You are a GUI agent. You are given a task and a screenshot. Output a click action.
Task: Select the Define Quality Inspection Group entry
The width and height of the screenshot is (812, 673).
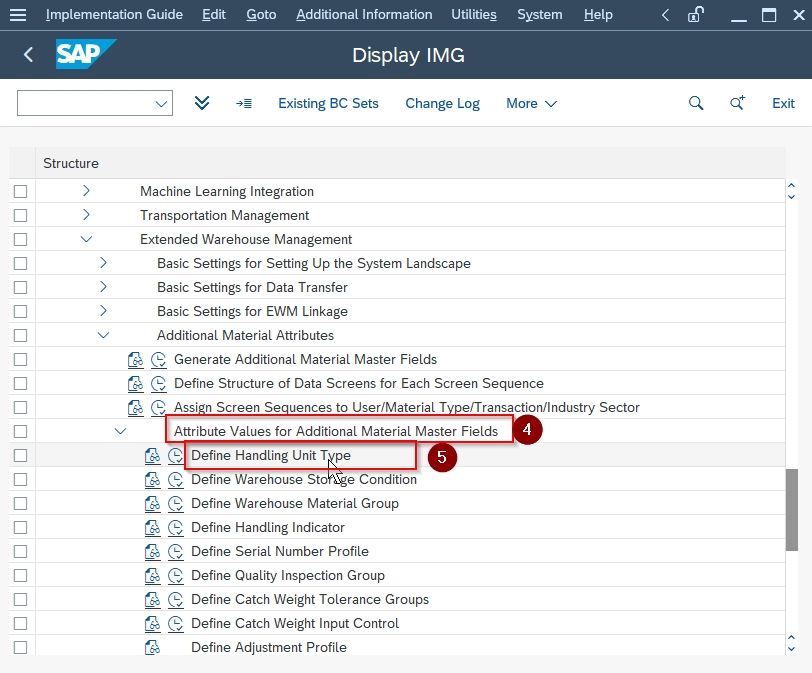288,576
